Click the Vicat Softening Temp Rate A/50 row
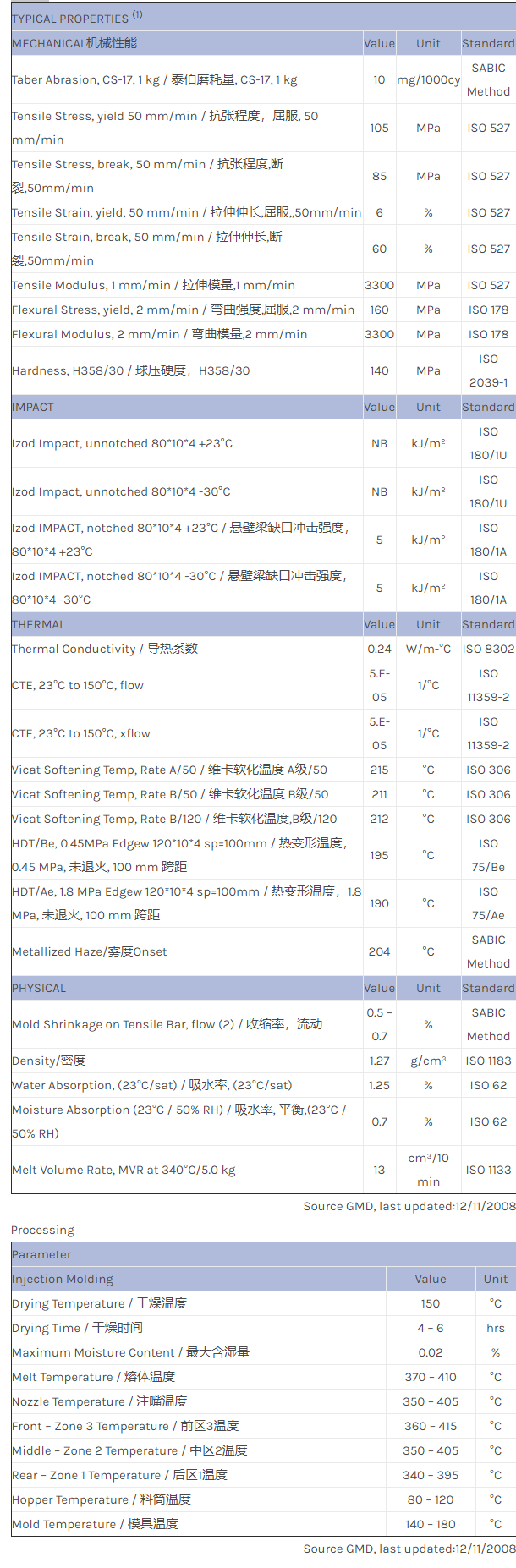The image size is (516, 1568). (x=169, y=770)
